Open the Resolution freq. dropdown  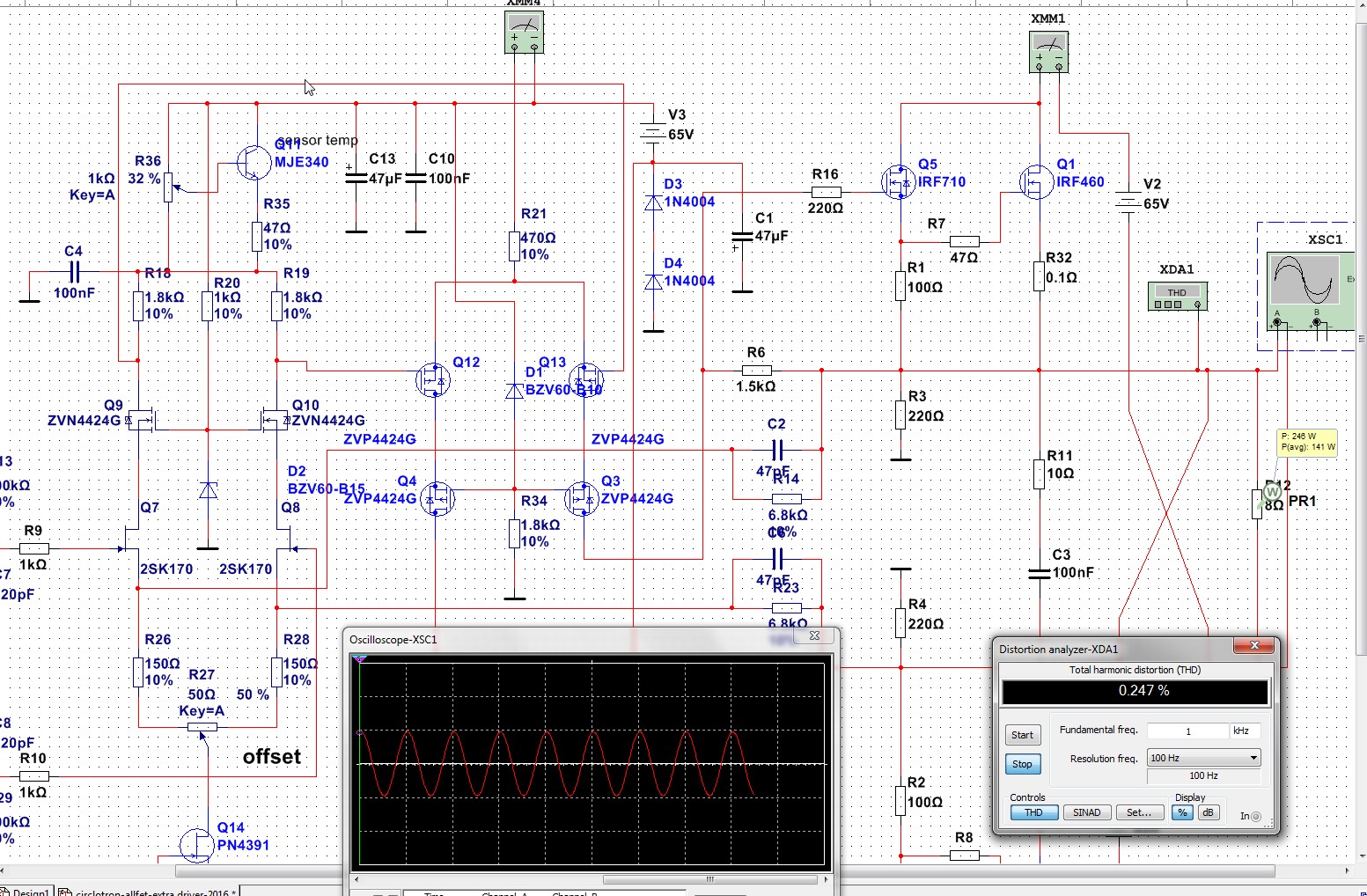1203,758
